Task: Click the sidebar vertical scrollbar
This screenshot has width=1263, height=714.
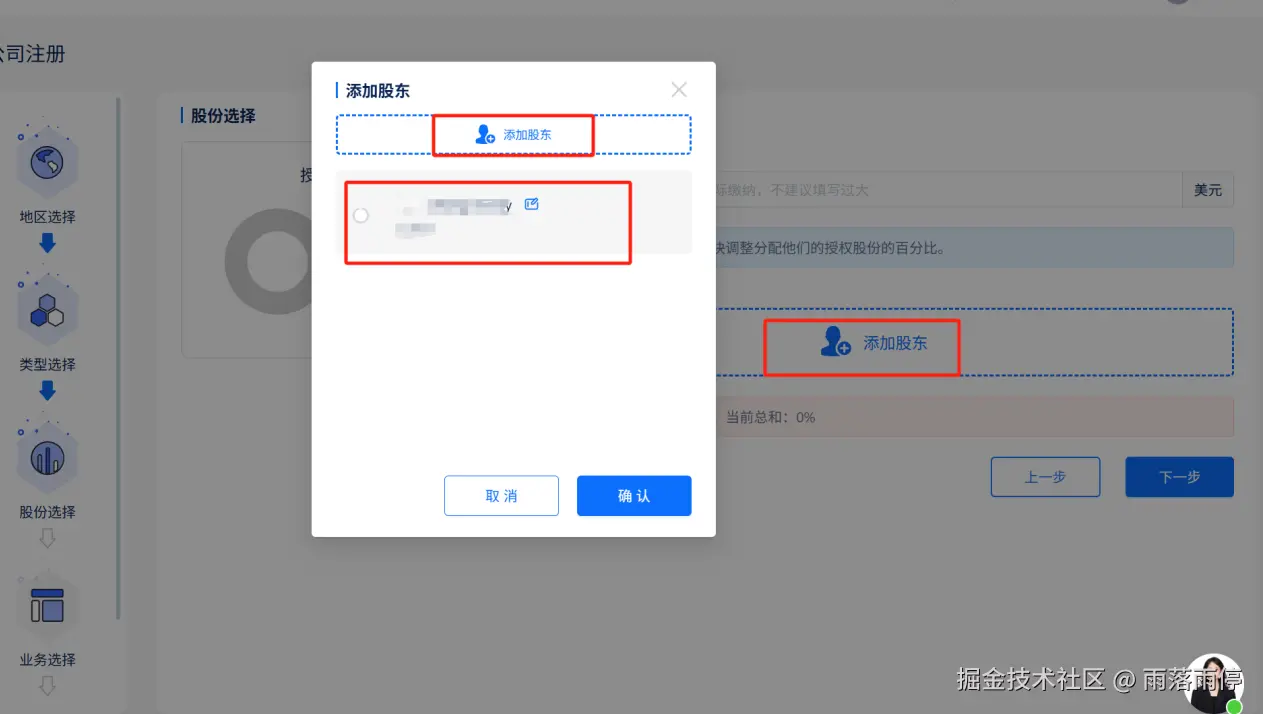Action: [x=119, y=358]
